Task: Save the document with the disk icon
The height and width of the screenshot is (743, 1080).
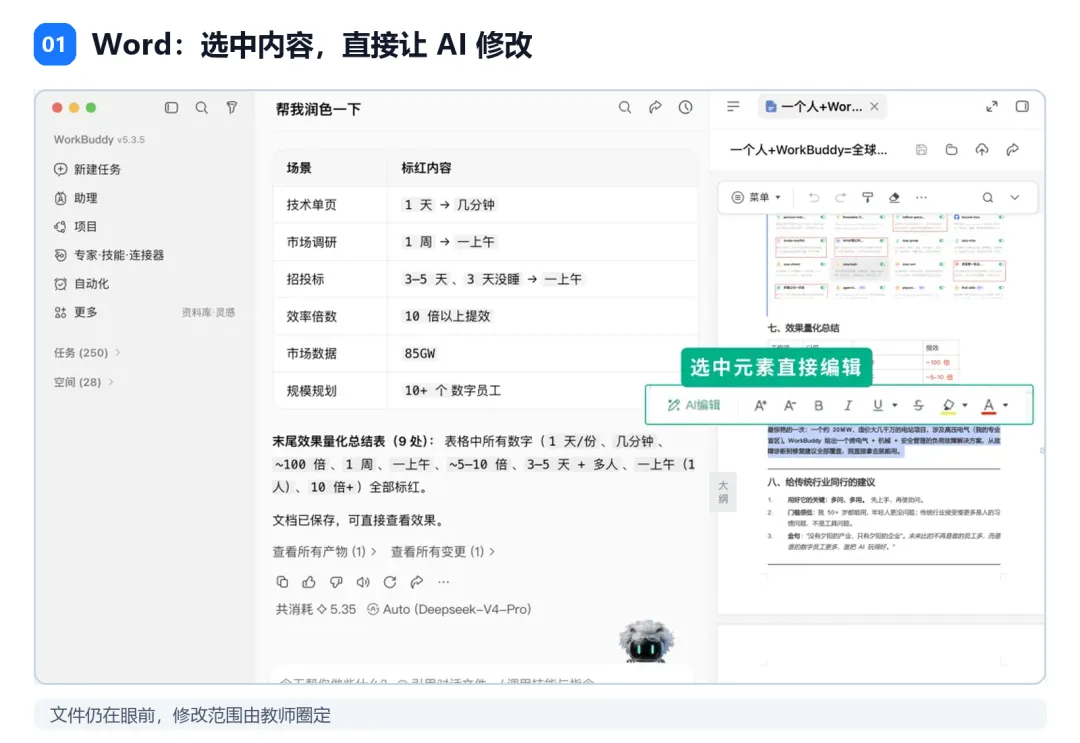Action: click(x=921, y=149)
